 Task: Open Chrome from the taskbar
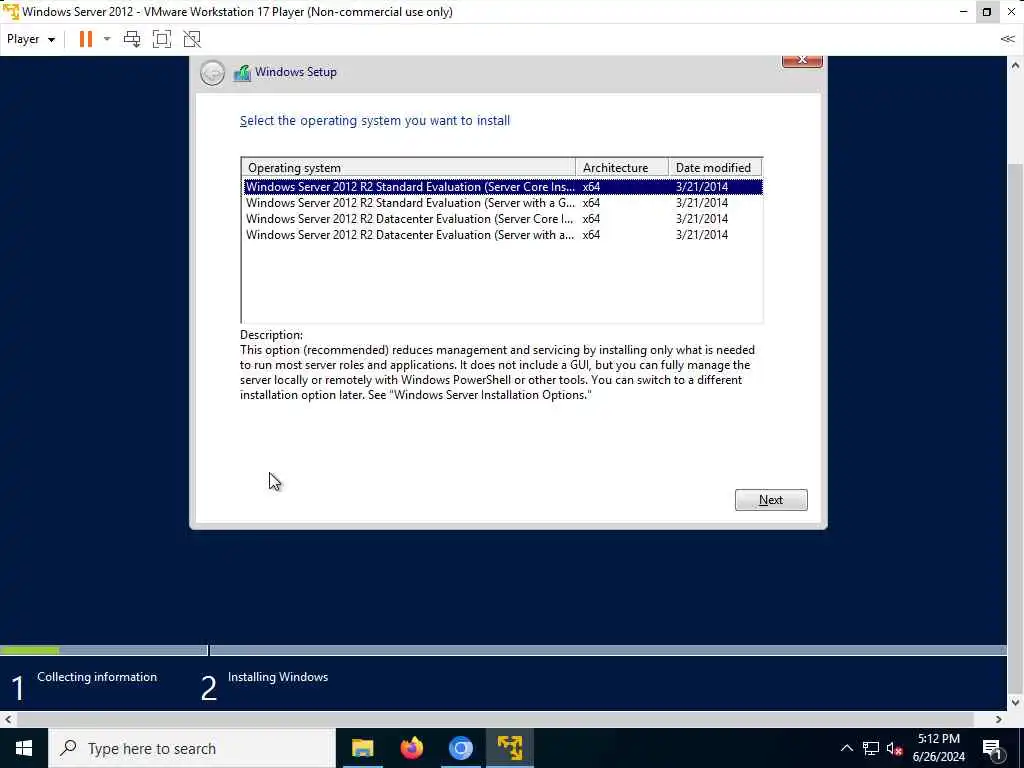(460, 748)
